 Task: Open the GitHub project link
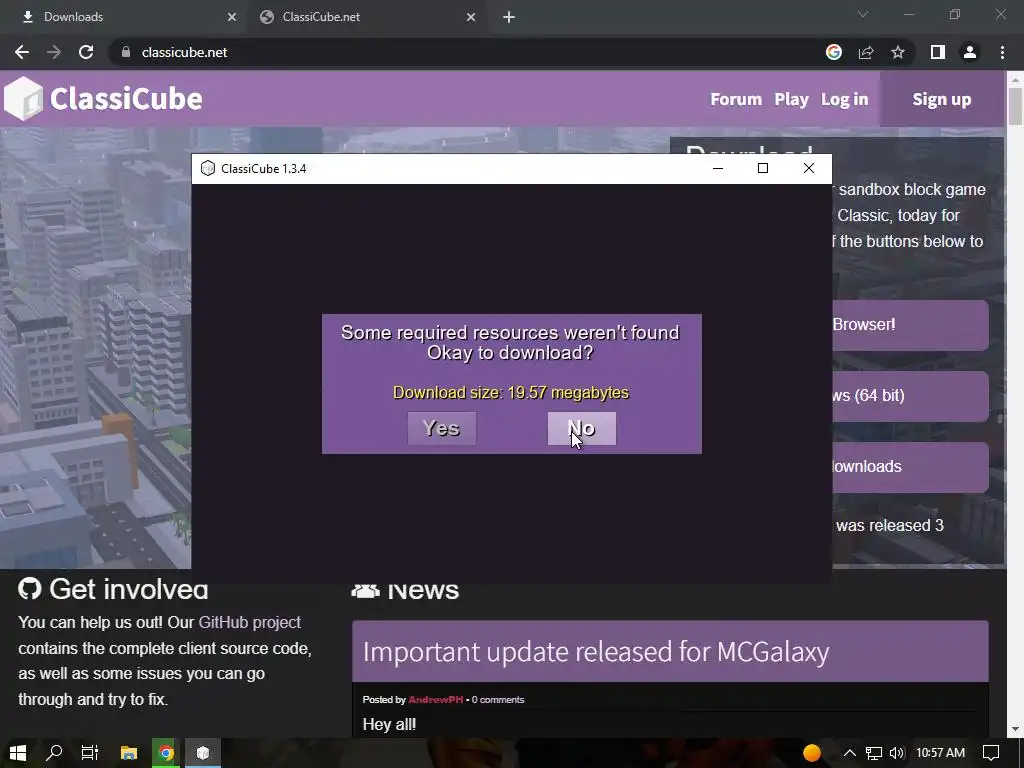tap(249, 622)
